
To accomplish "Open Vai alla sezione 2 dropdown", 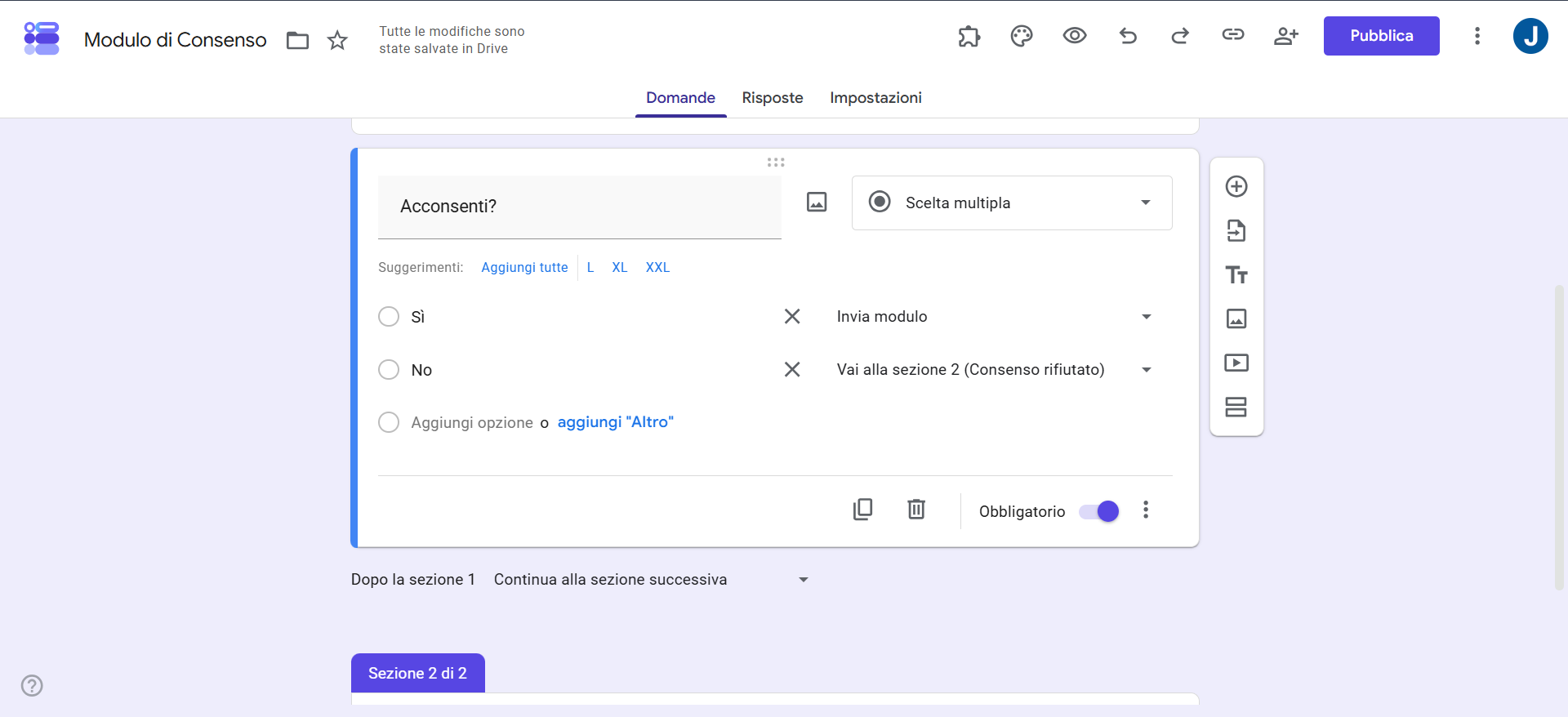I will tap(995, 369).
